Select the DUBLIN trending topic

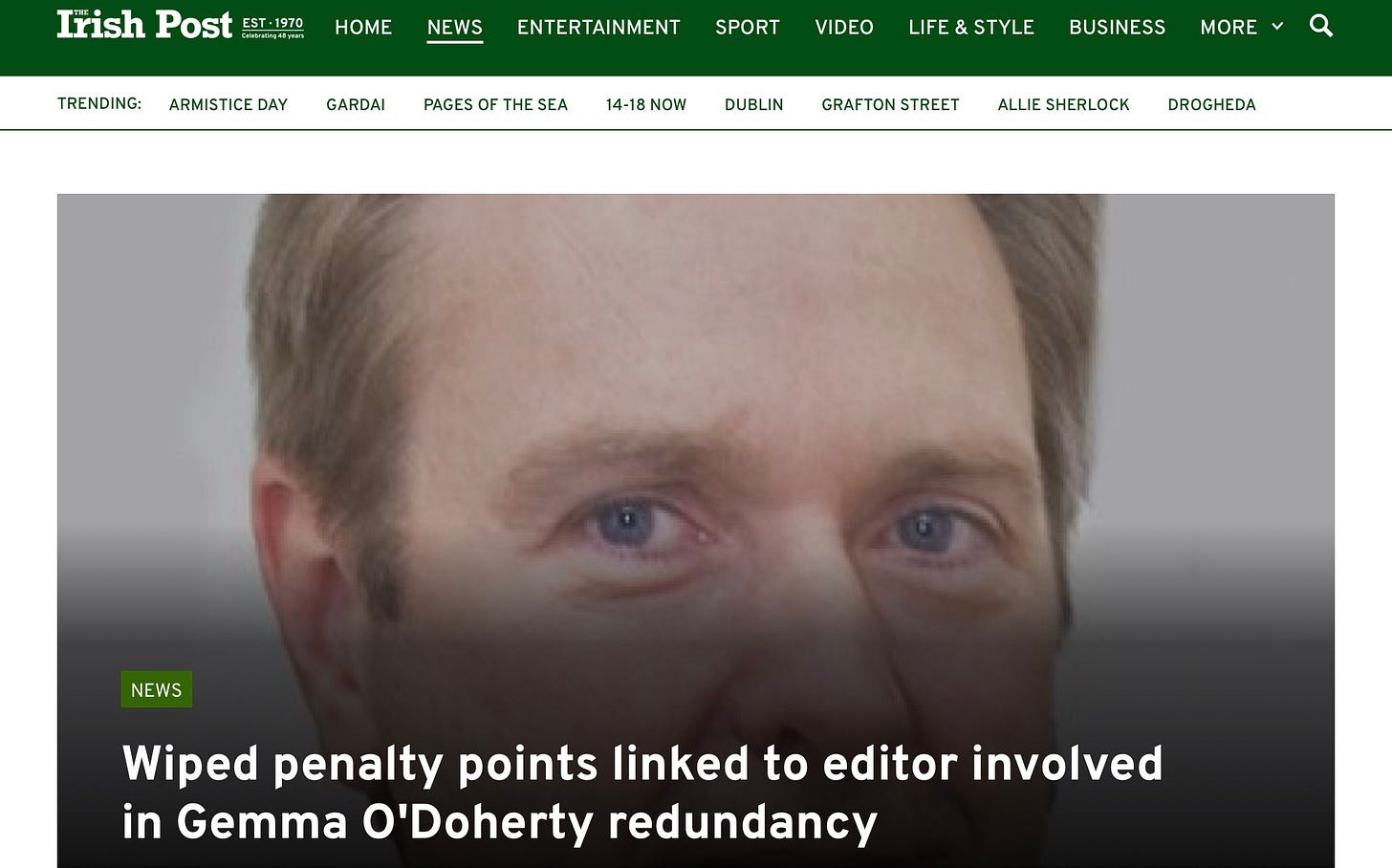click(754, 105)
